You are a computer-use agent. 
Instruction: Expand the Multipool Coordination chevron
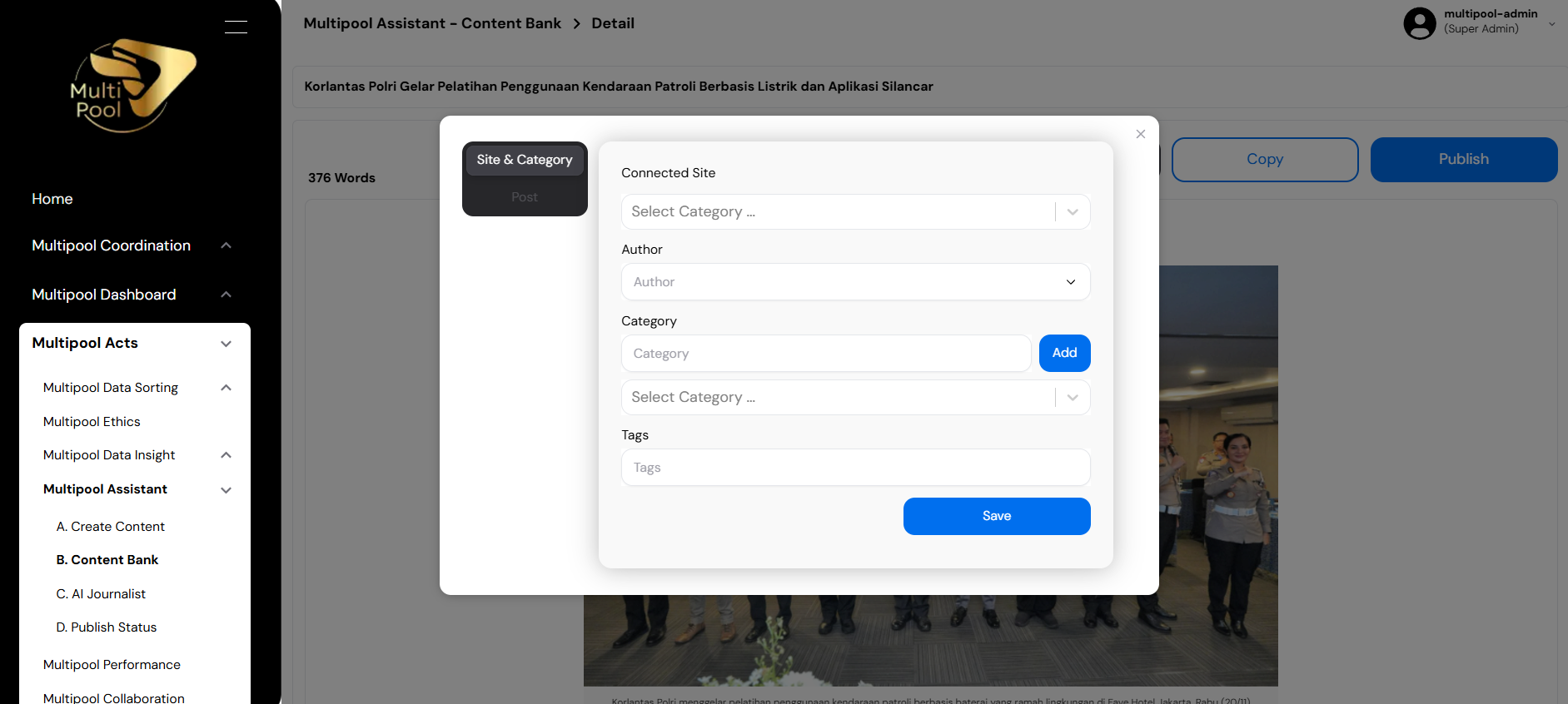click(226, 245)
